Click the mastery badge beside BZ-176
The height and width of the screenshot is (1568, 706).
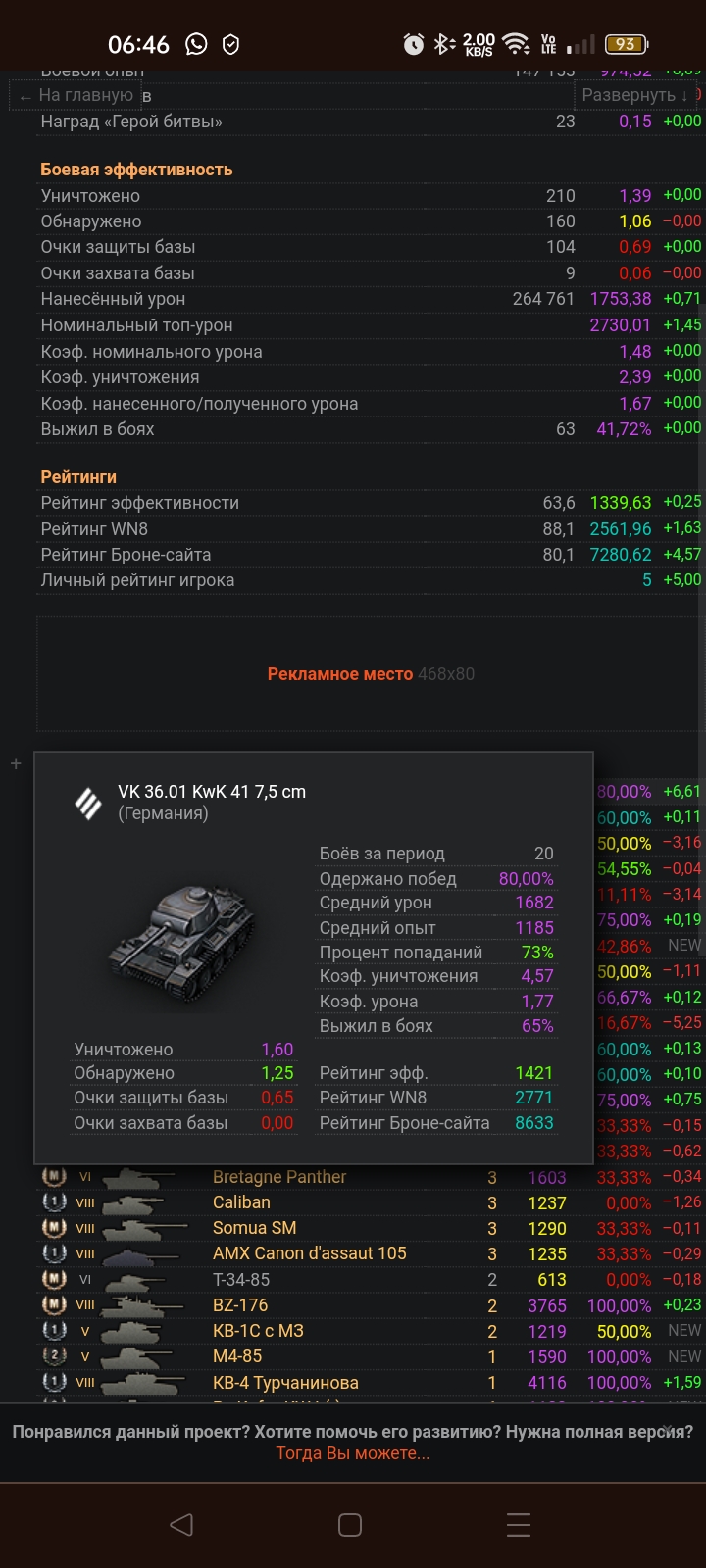click(54, 1305)
